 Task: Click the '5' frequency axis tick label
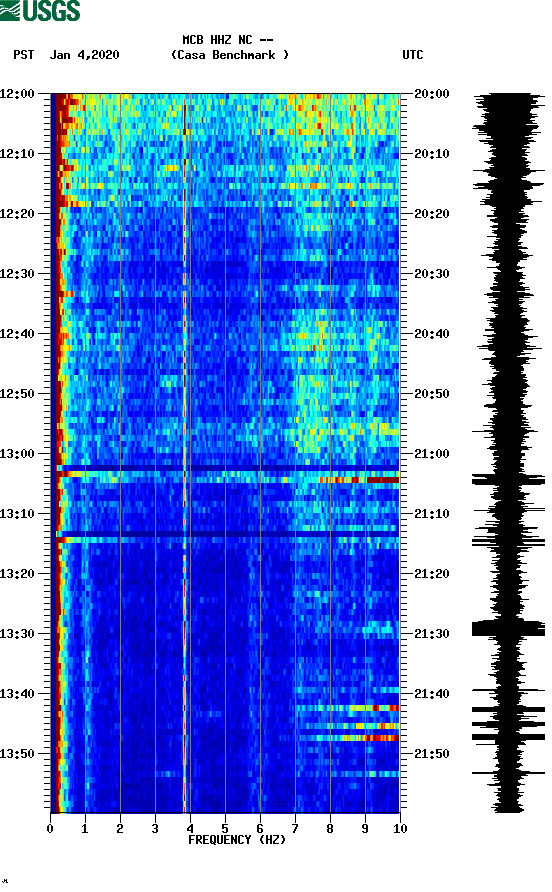click(x=225, y=829)
